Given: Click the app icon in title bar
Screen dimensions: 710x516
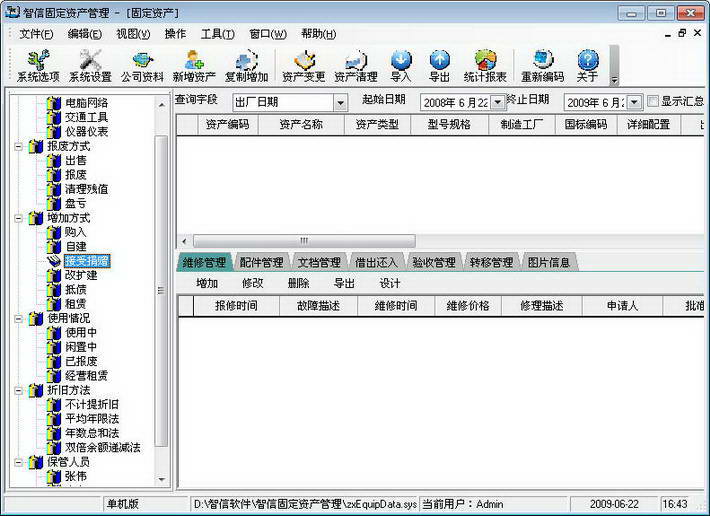Looking at the screenshot, I should tap(12, 12).
